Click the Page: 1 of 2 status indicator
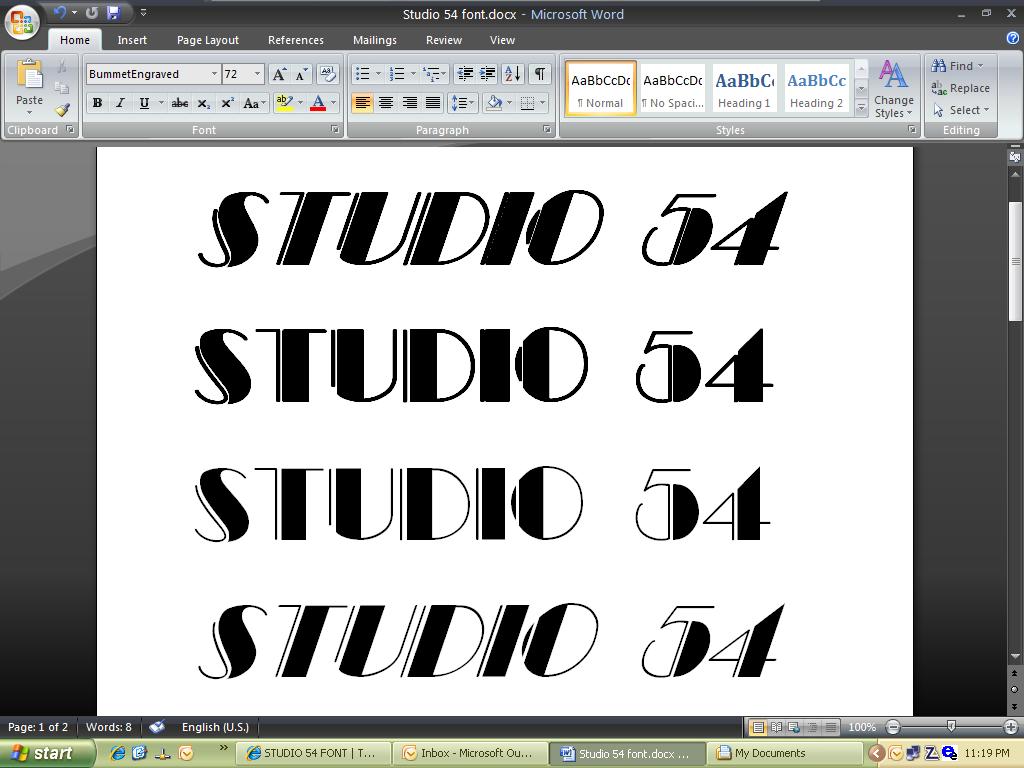The image size is (1024, 768). (38, 726)
